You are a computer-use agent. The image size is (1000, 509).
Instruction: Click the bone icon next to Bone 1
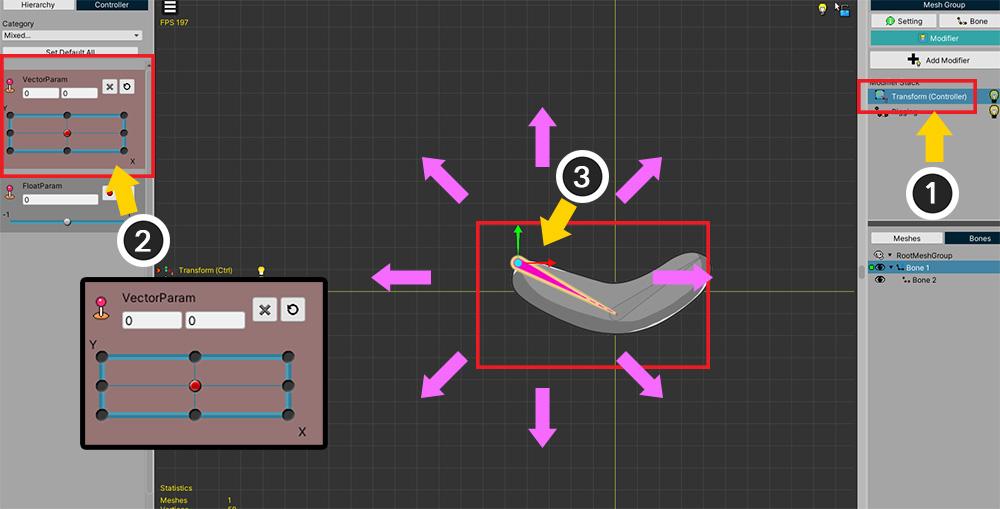(900, 267)
